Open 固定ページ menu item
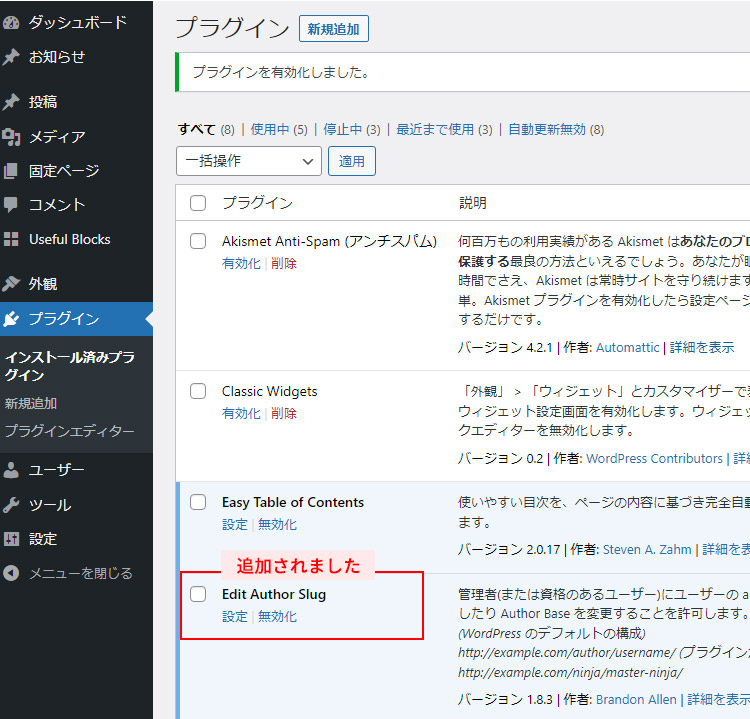This screenshot has height=719, width=750. coord(64,171)
